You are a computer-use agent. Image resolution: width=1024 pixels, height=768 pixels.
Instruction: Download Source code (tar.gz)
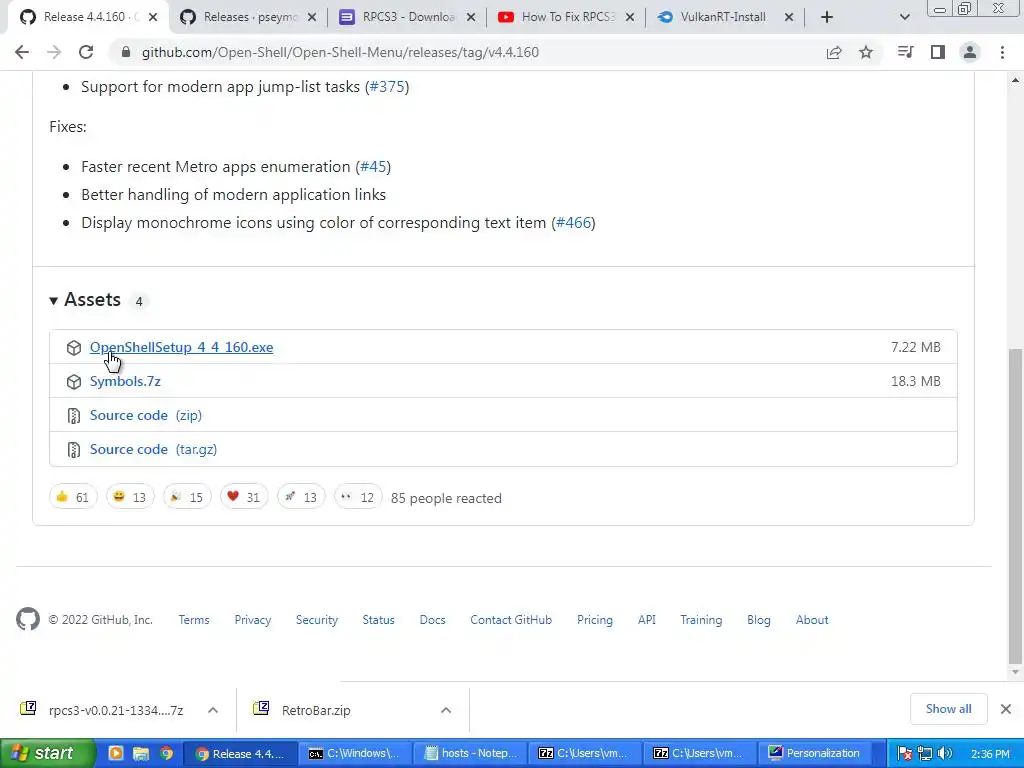pos(153,449)
